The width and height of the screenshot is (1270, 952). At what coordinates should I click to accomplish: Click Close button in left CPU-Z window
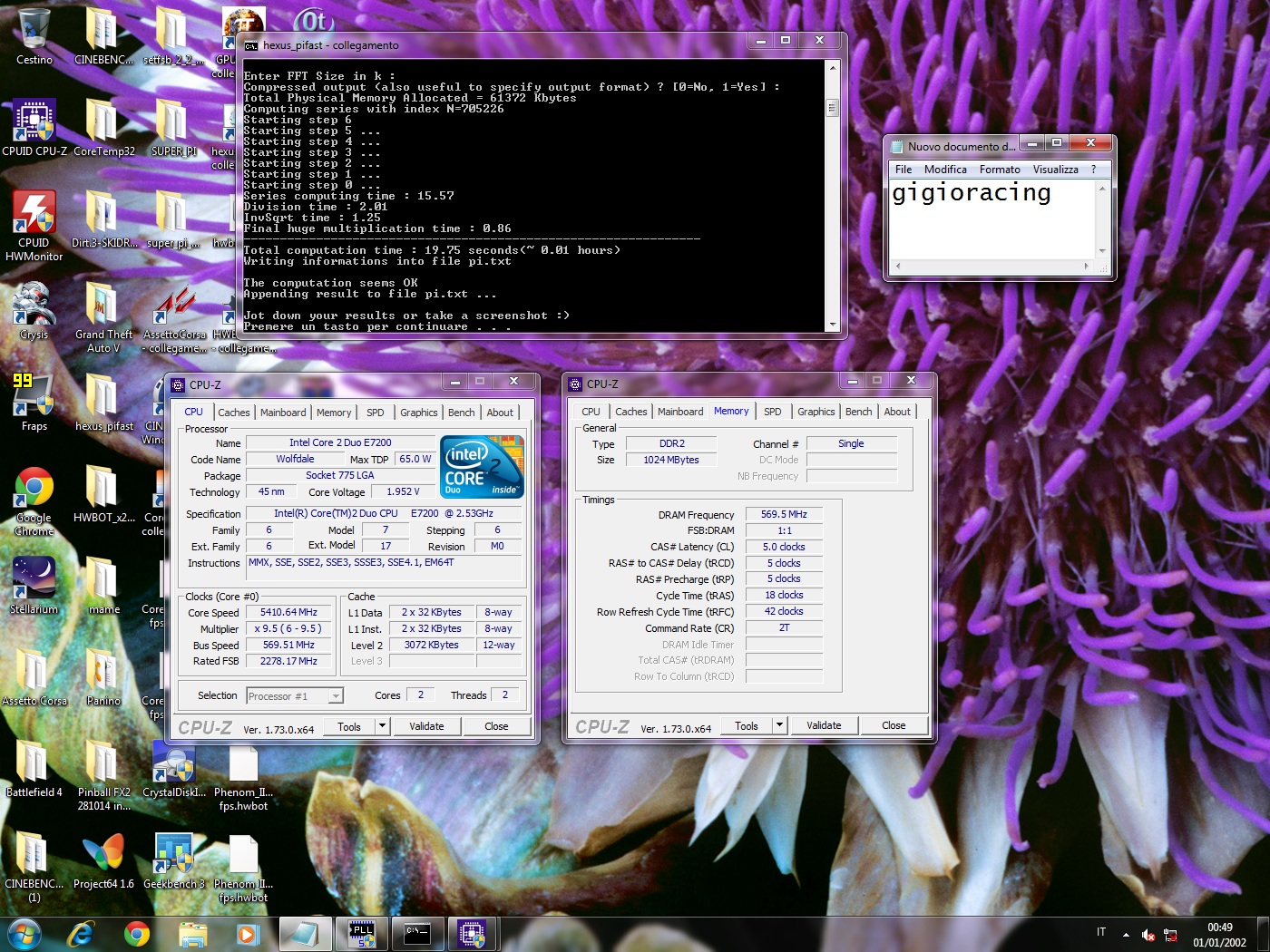coord(496,726)
